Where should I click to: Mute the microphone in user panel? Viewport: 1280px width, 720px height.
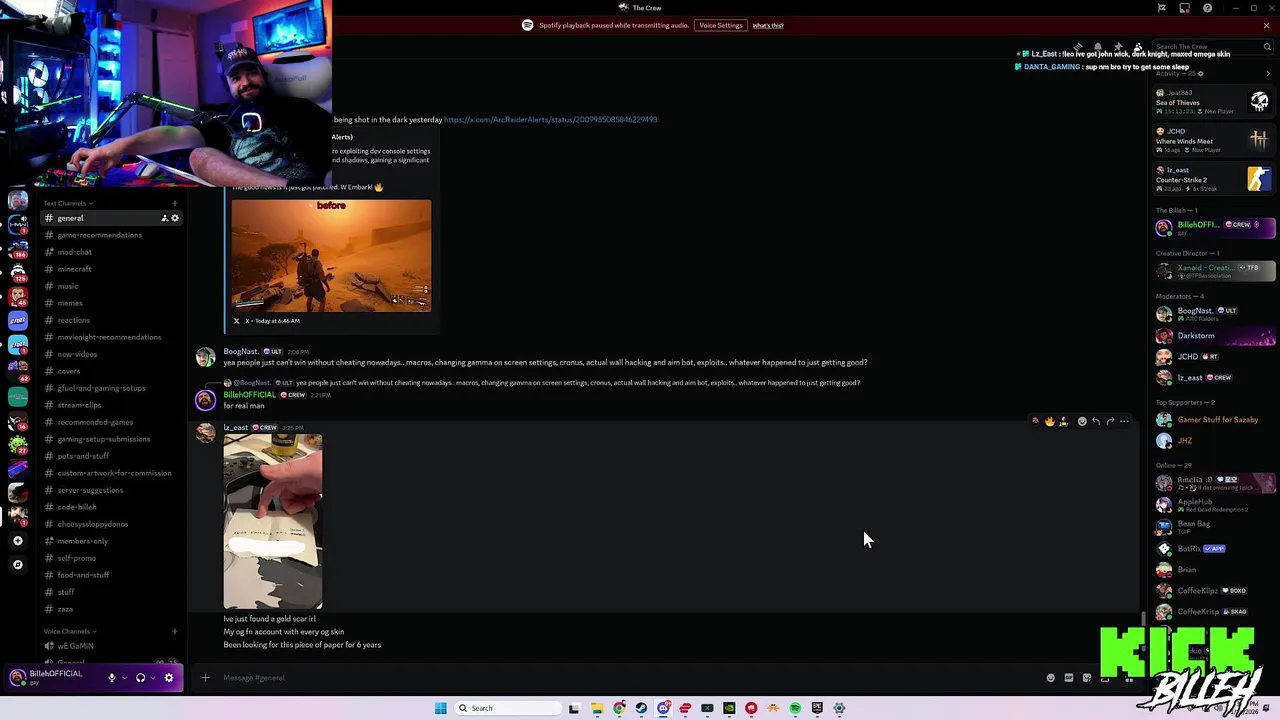coord(112,678)
